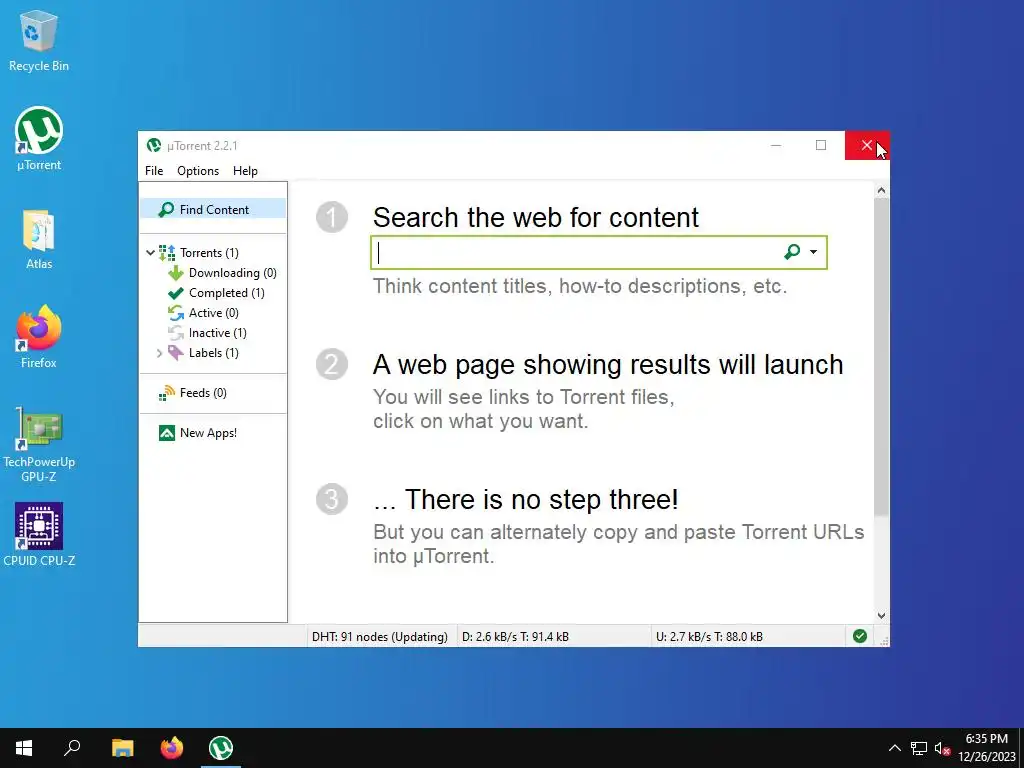Show Downloading (0) torrents
This screenshot has width=1024, height=768.
232,273
